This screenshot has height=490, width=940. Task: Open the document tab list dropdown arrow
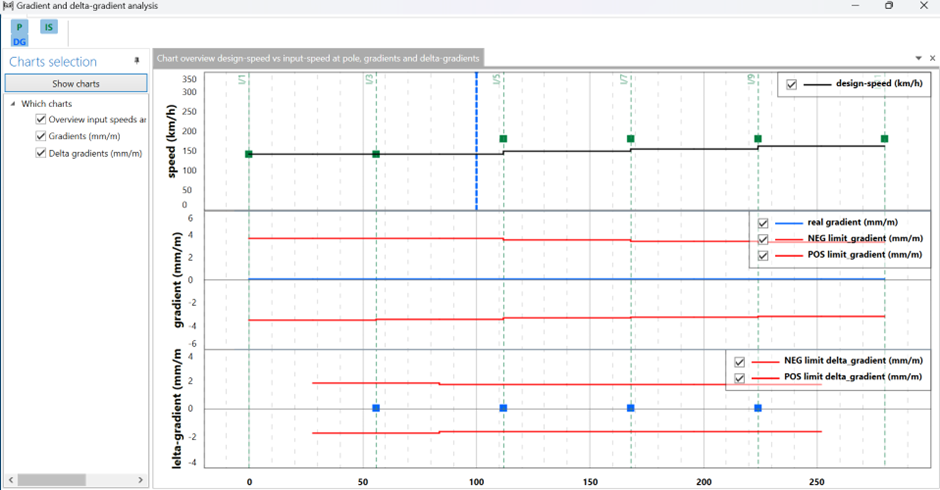pyautogui.click(x=918, y=59)
